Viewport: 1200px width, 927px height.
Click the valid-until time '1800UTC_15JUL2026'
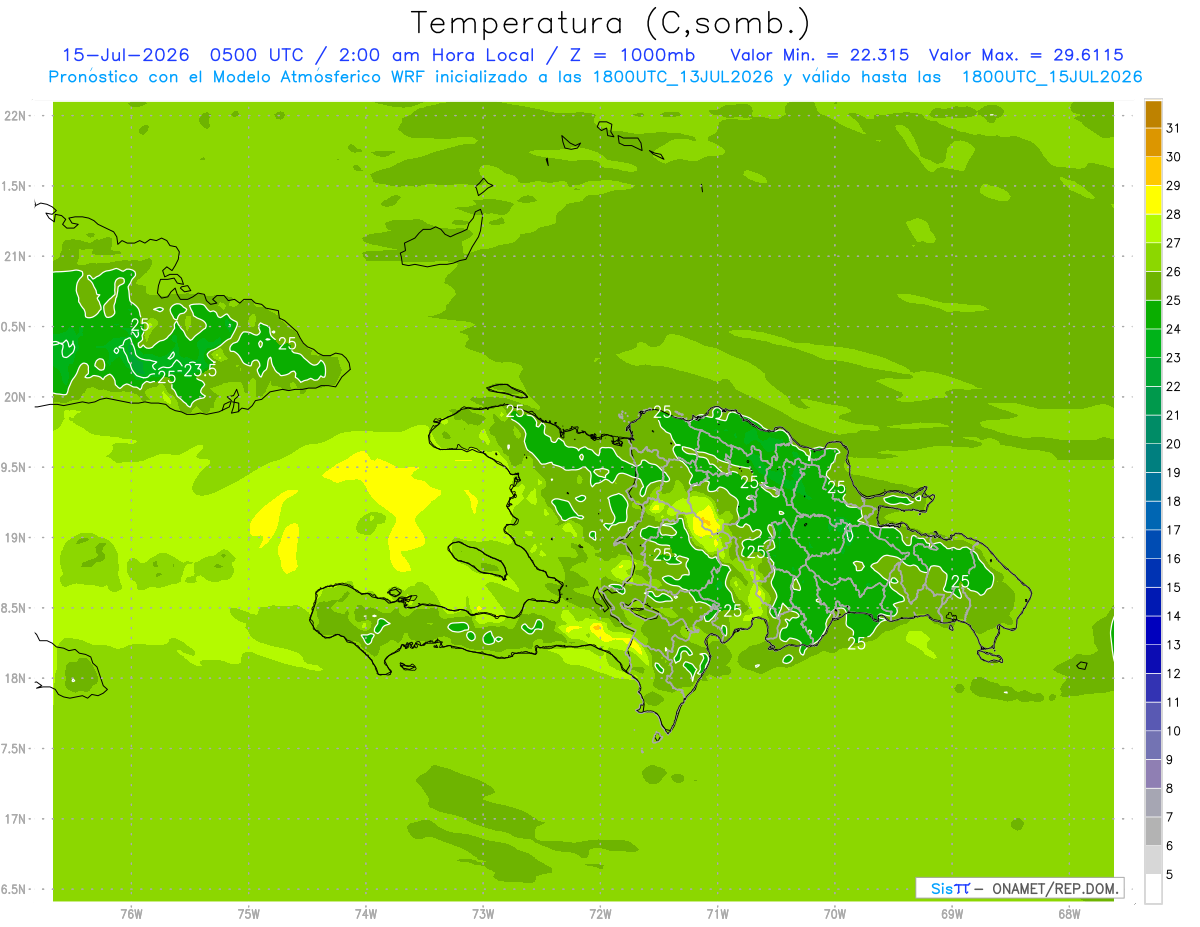[1053, 77]
